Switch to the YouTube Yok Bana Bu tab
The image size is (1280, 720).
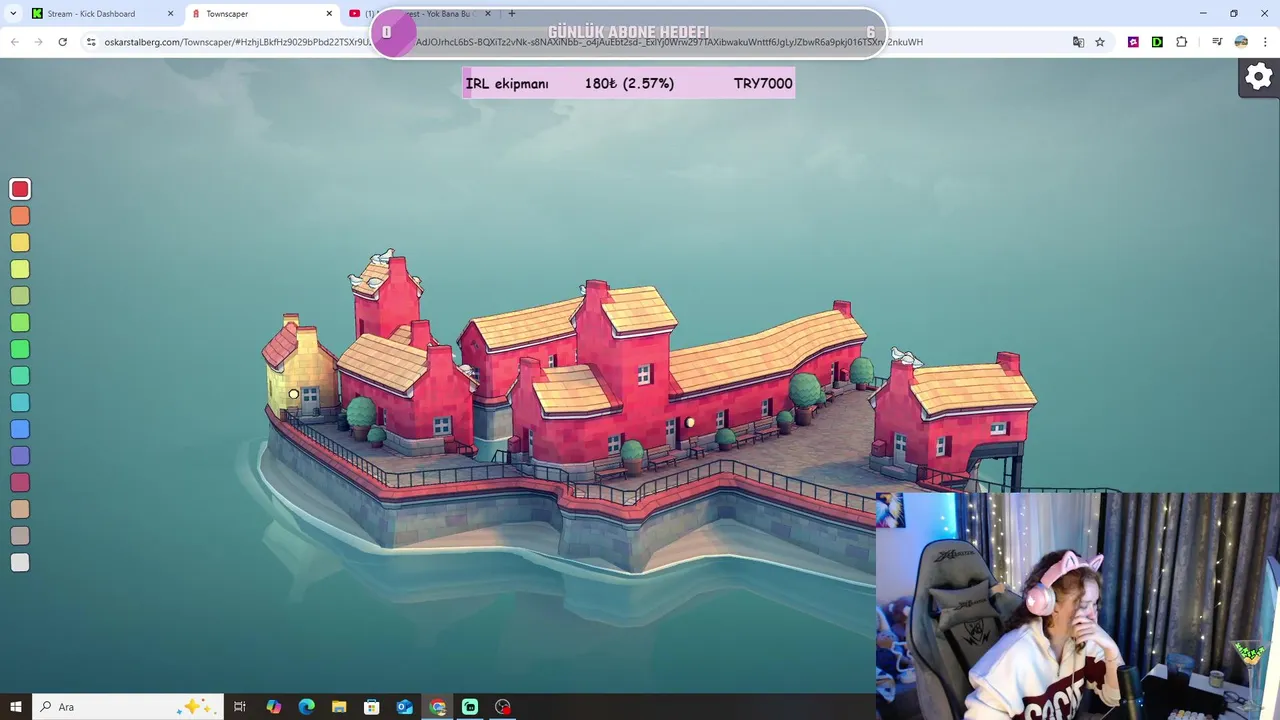click(x=418, y=14)
